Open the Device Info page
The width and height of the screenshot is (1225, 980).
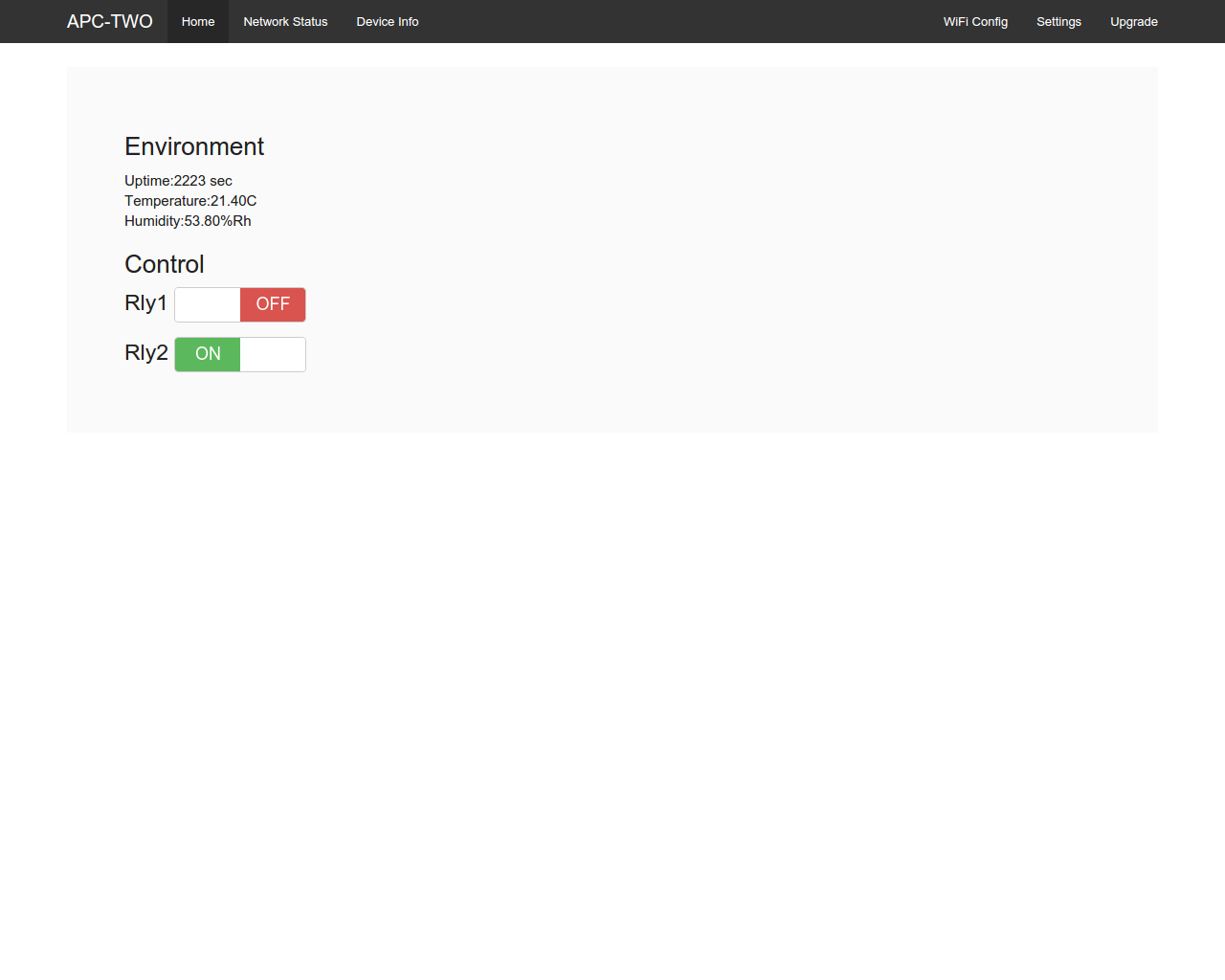[388, 21]
